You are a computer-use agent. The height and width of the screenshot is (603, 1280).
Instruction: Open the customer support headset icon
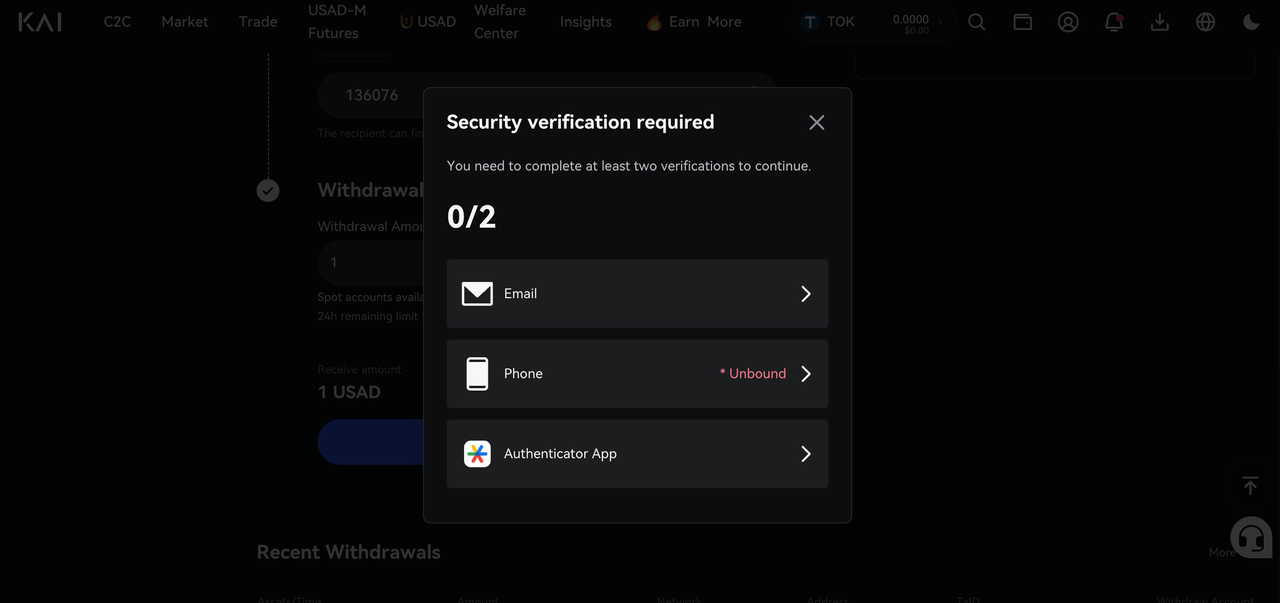click(1251, 538)
